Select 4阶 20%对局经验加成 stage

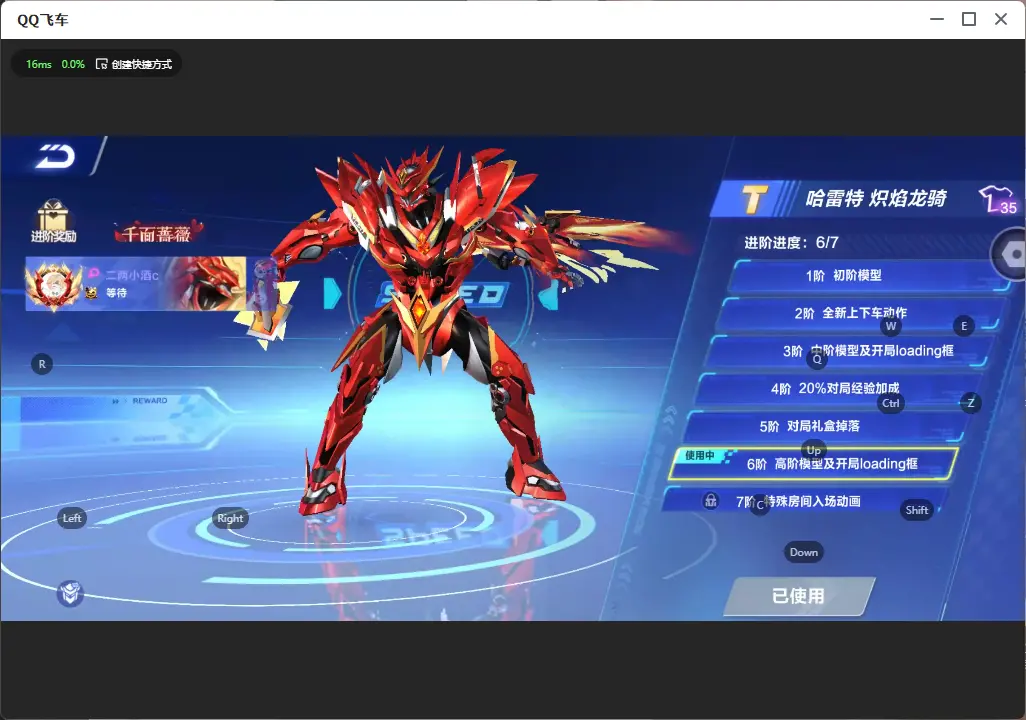pyautogui.click(x=838, y=389)
